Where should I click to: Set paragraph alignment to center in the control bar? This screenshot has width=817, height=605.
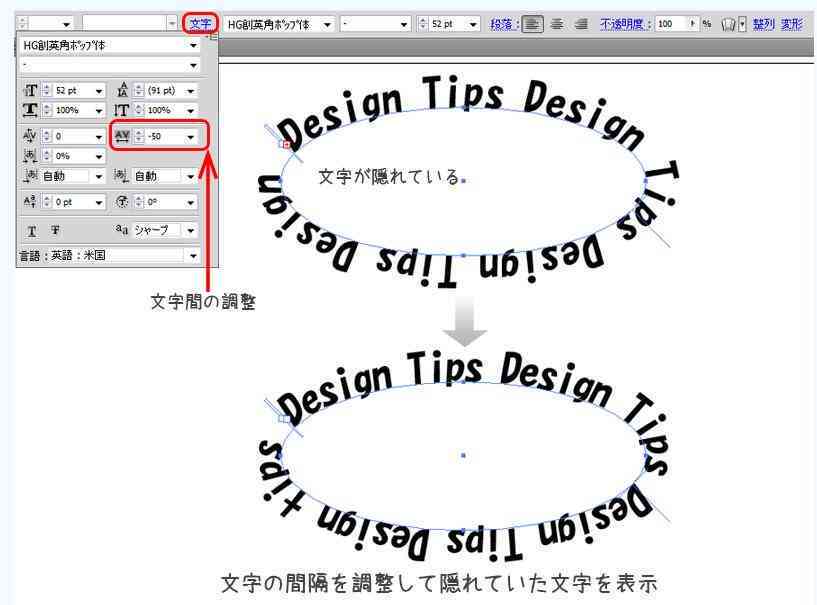tap(557, 24)
